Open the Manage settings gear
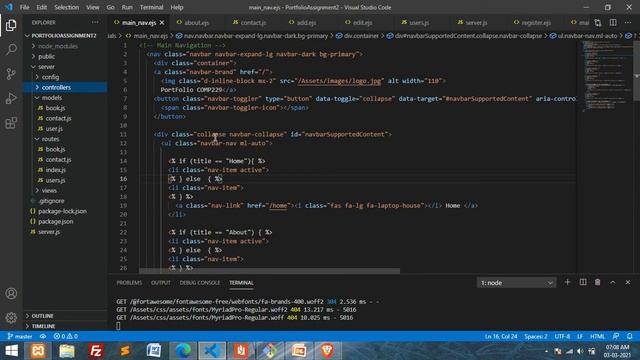640x360 pixels. pos(11,317)
